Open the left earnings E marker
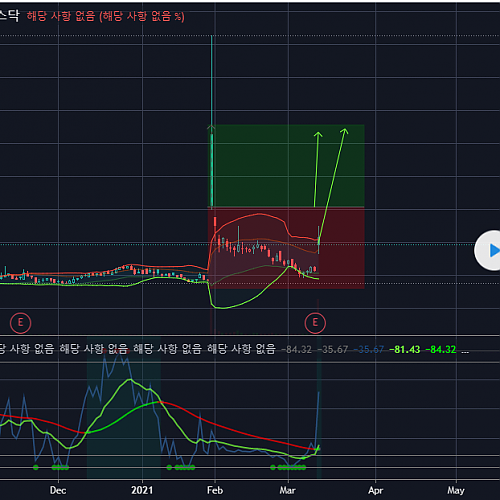500x500 pixels. tap(20, 323)
